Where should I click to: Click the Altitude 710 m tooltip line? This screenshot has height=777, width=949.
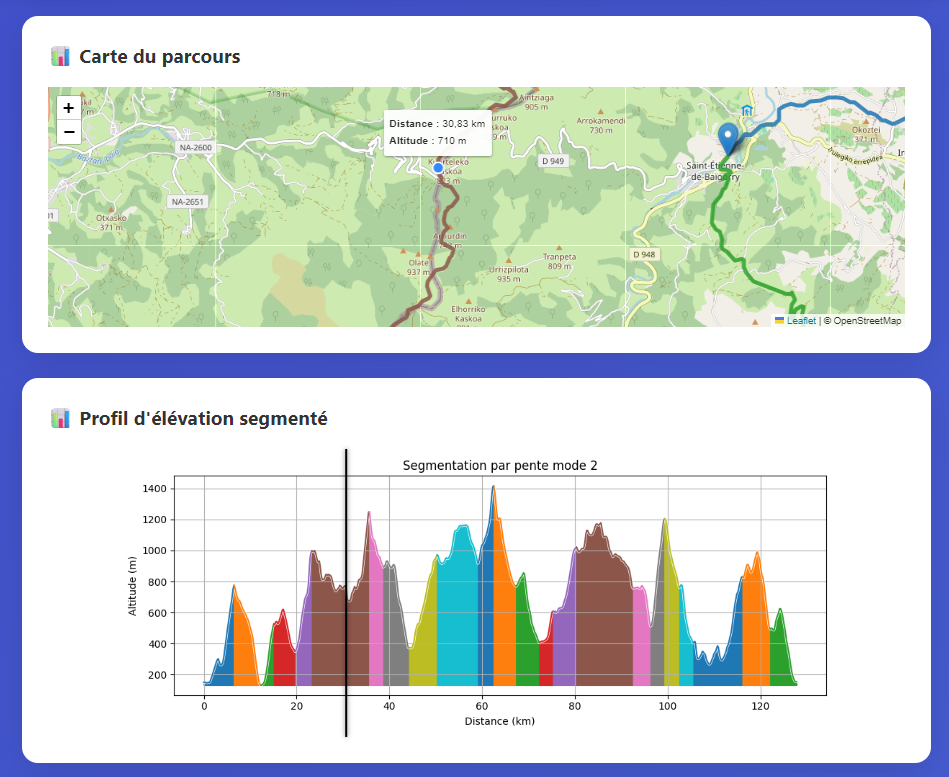[x=427, y=140]
